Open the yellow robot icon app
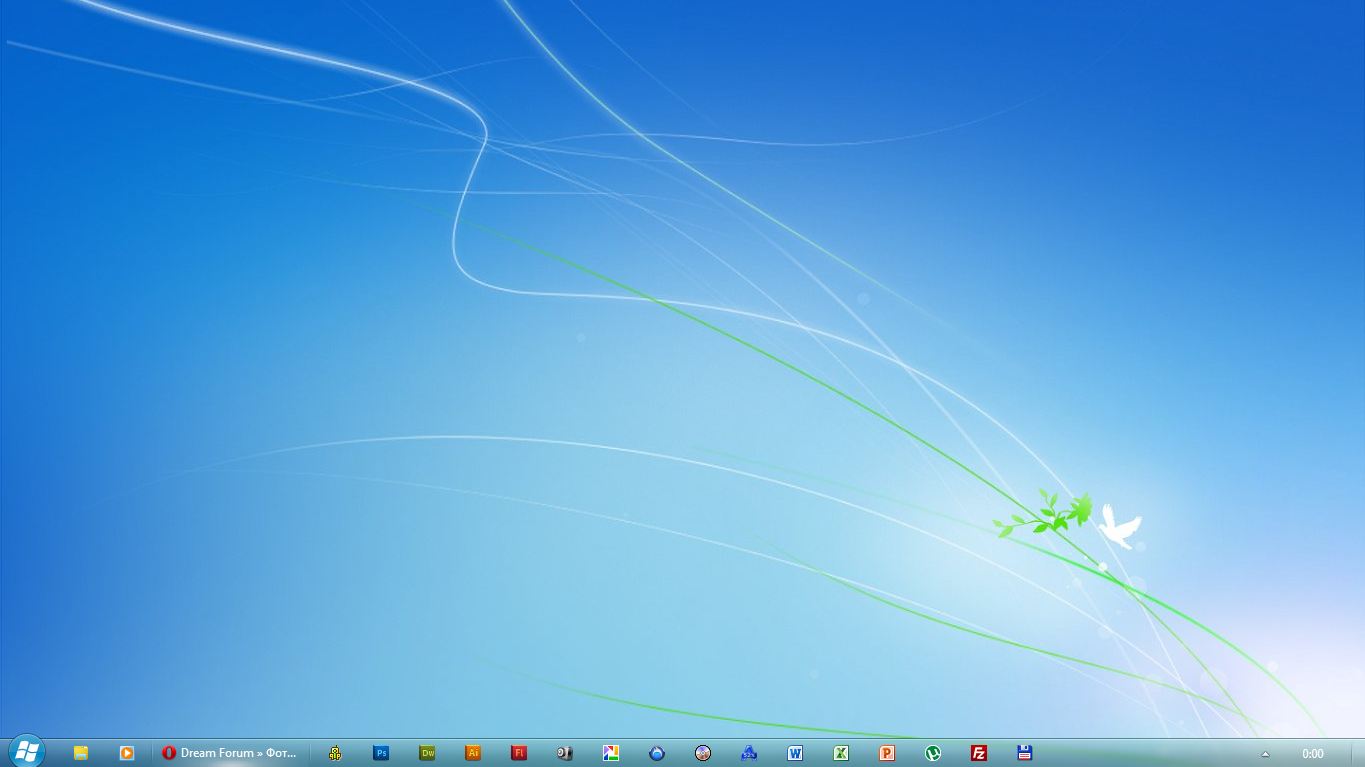This screenshot has height=767, width=1365. tap(335, 753)
